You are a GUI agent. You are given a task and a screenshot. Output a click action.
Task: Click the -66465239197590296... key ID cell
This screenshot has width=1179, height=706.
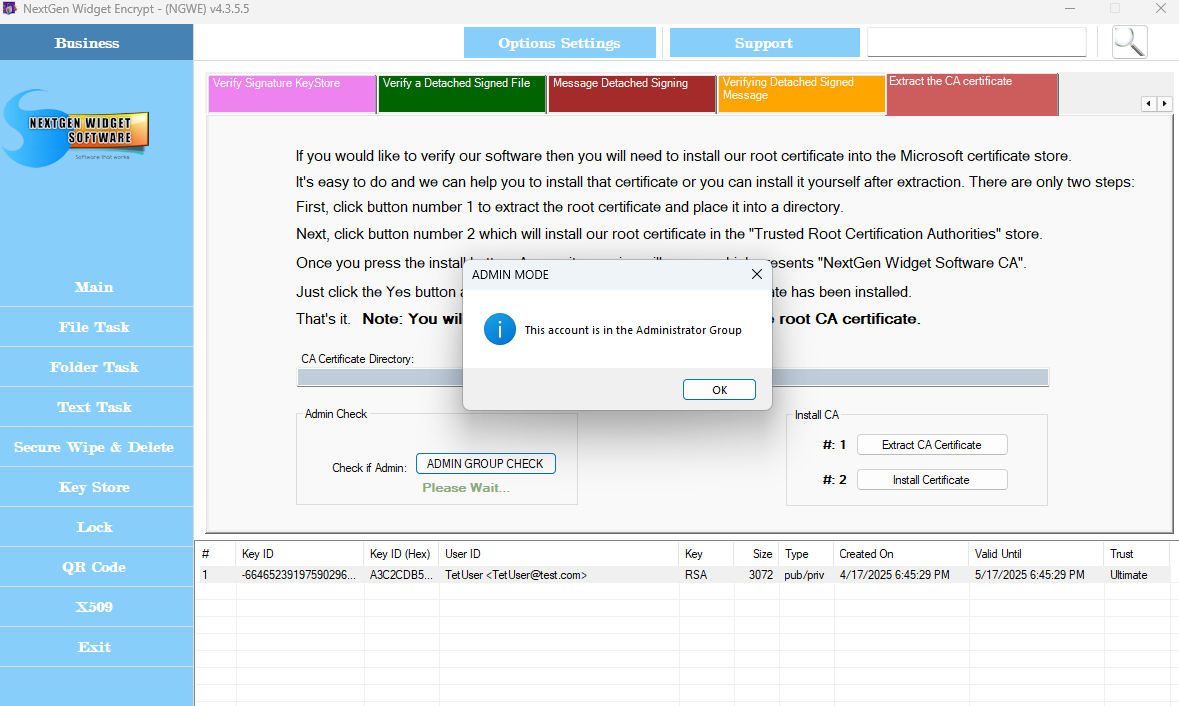click(x=299, y=575)
